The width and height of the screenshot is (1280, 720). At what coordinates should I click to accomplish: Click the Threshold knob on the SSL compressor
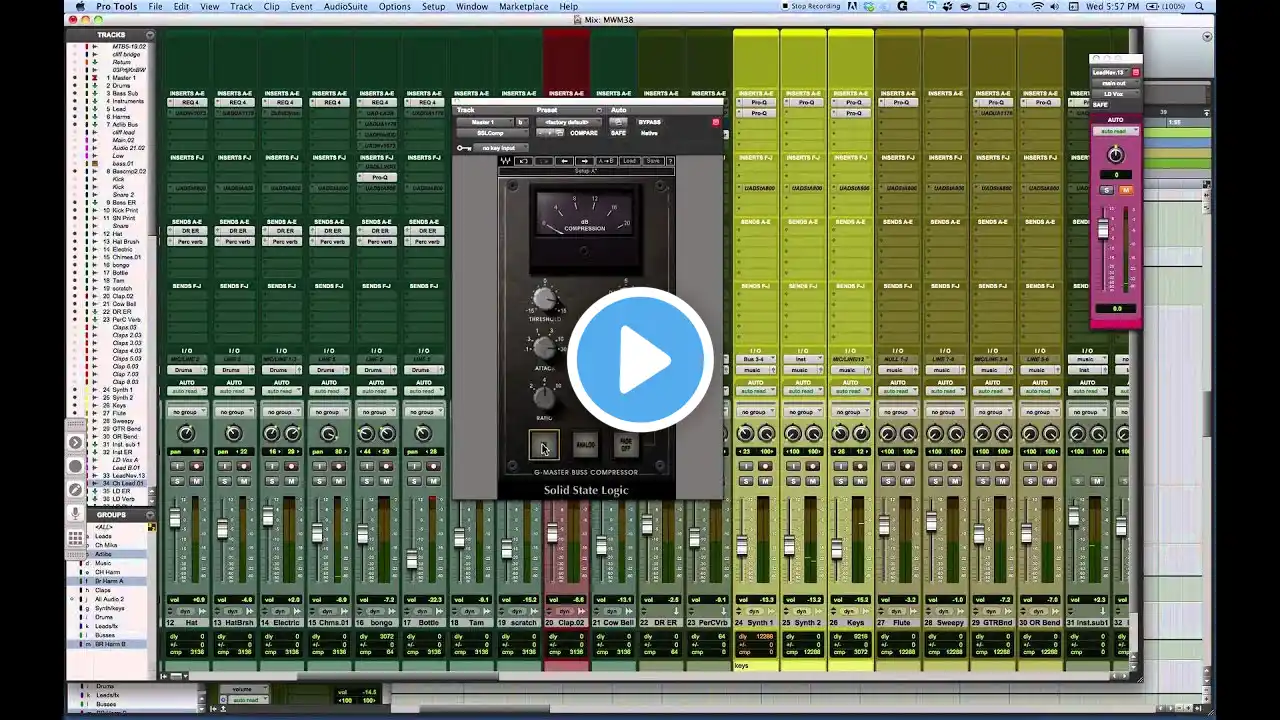tap(544, 298)
